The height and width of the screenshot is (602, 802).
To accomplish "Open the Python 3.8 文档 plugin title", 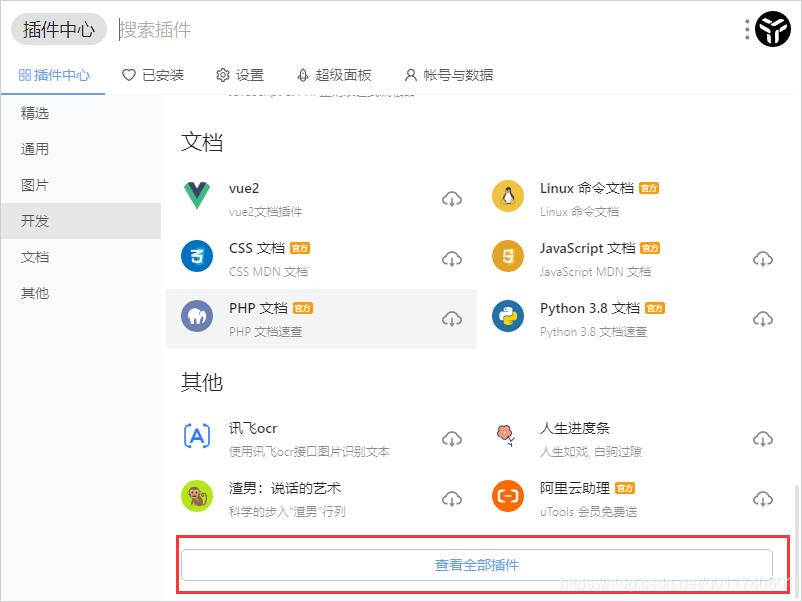I will tap(590, 308).
